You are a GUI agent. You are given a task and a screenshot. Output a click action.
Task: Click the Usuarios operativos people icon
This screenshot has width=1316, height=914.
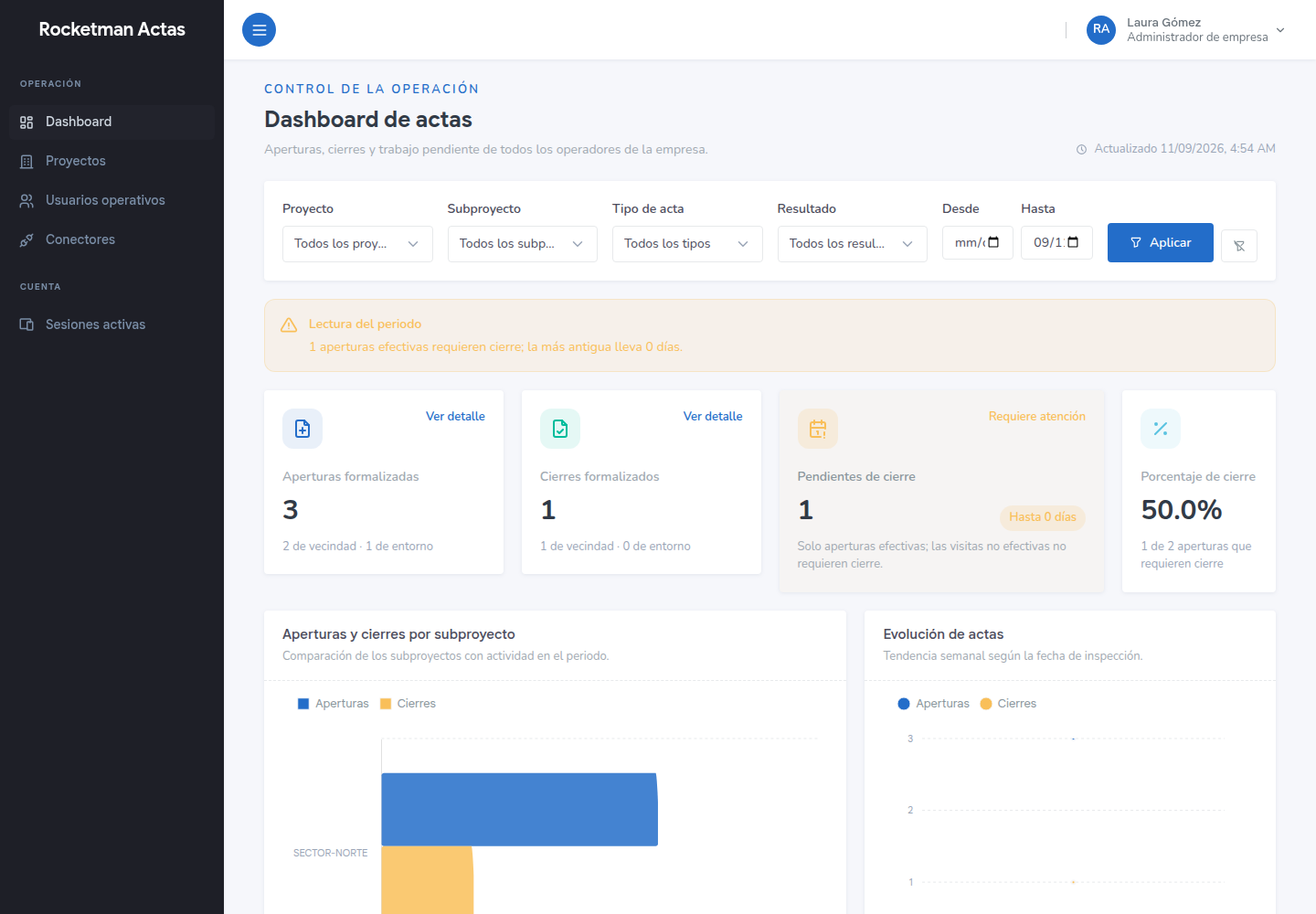(x=27, y=201)
